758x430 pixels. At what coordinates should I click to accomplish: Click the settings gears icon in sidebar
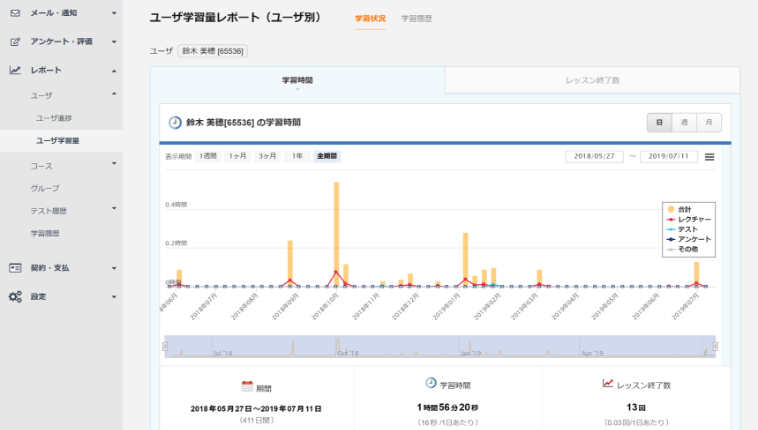[x=15, y=297]
